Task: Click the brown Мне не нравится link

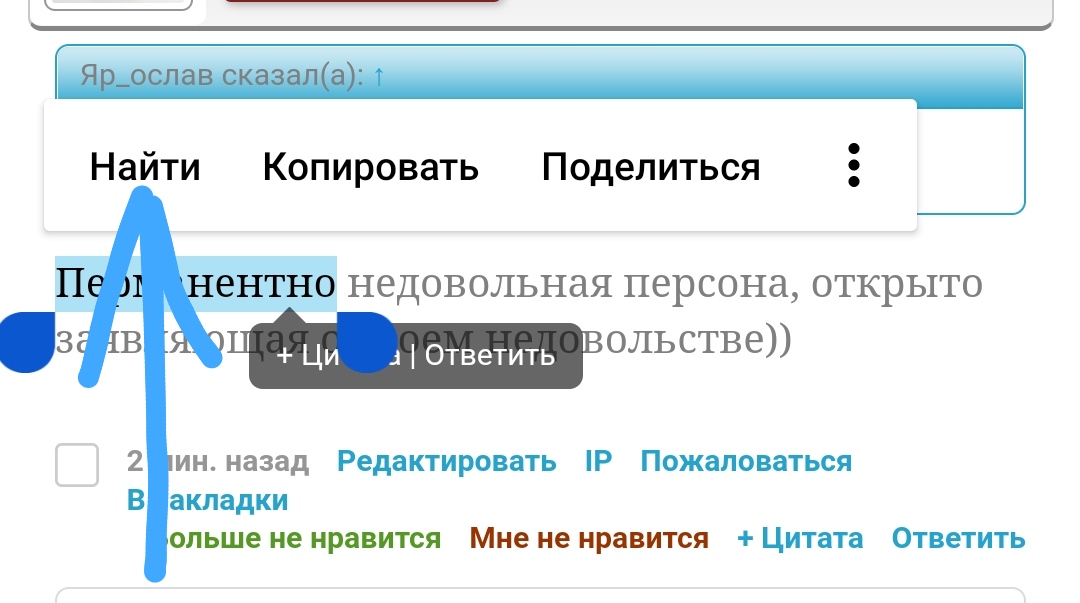Action: point(589,539)
